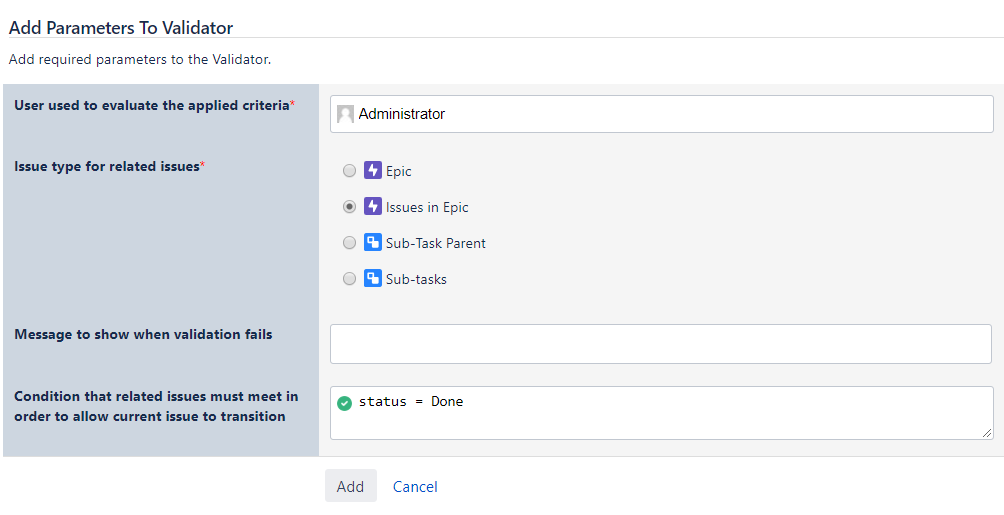Click the Issues in Epic label text
The width and height of the screenshot is (1004, 515).
pos(427,208)
